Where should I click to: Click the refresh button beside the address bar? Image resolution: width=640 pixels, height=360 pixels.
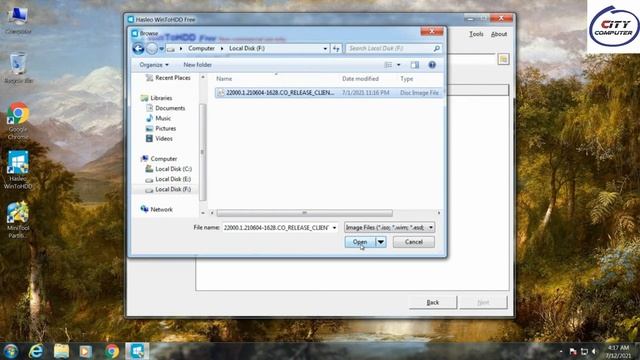pyautogui.click(x=336, y=49)
